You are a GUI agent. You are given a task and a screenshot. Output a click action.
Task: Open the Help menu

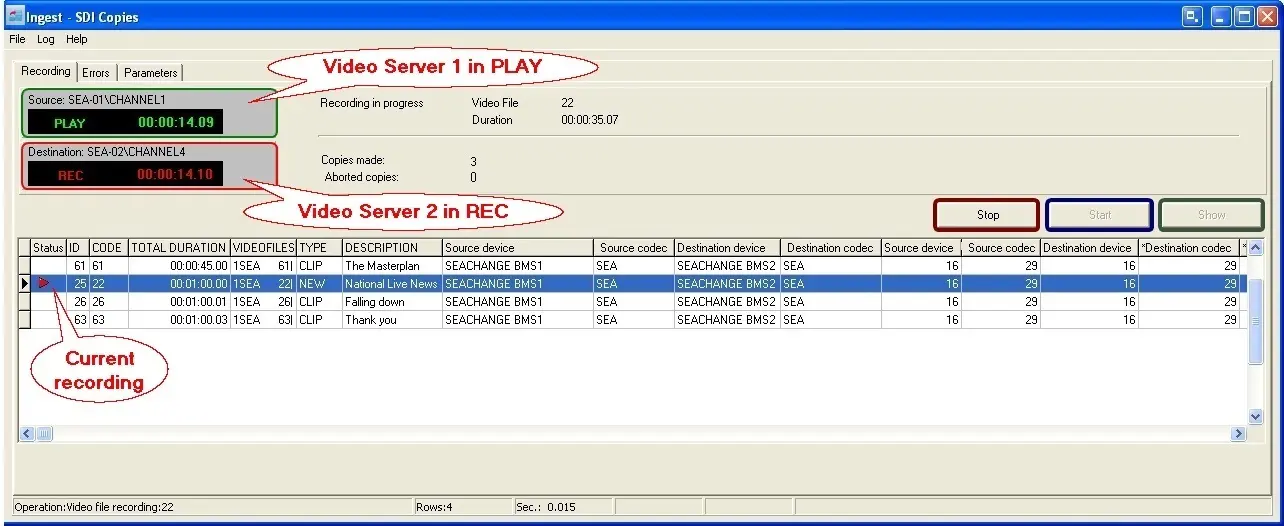point(77,40)
